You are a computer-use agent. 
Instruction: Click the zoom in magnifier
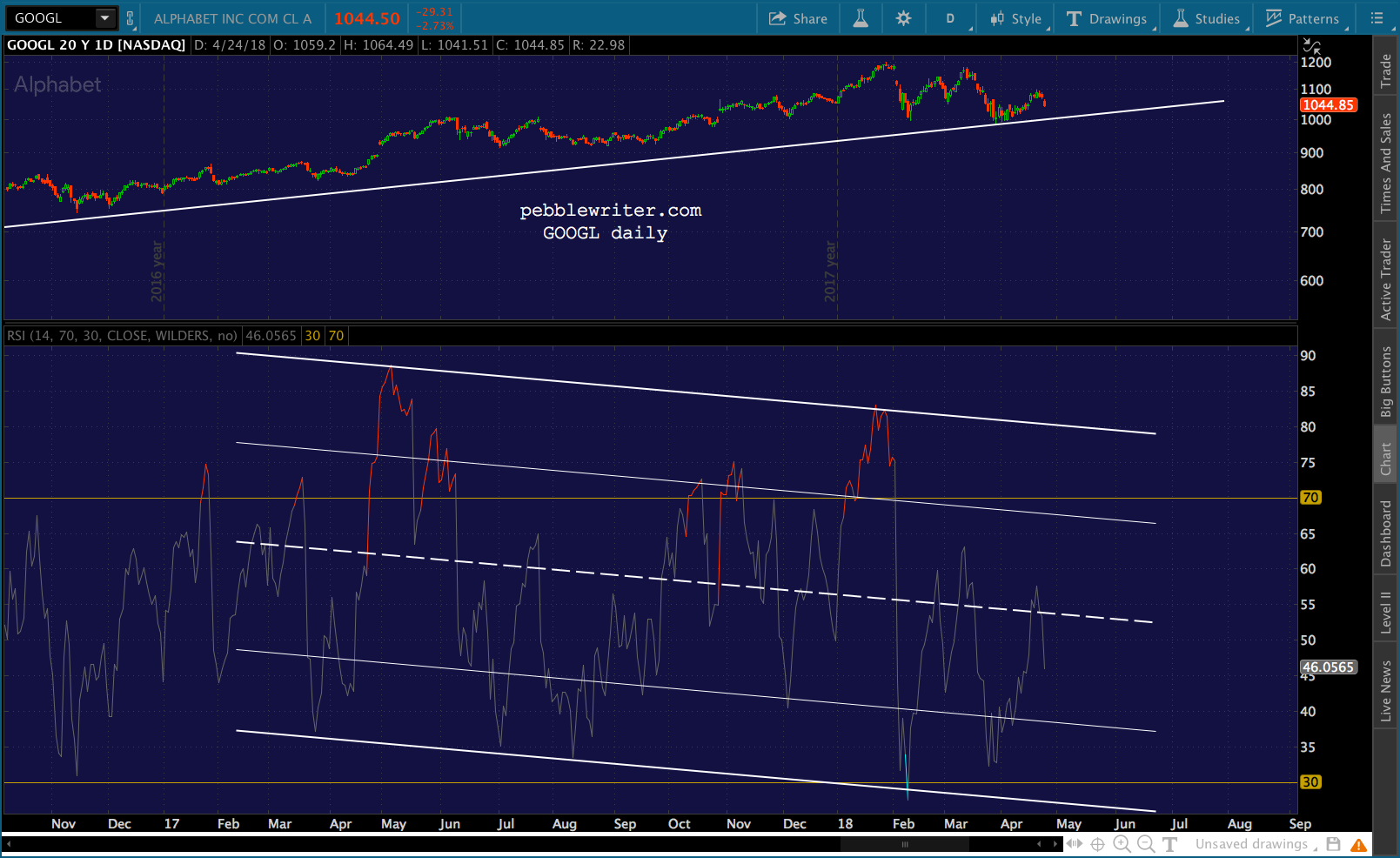[x=1122, y=844]
